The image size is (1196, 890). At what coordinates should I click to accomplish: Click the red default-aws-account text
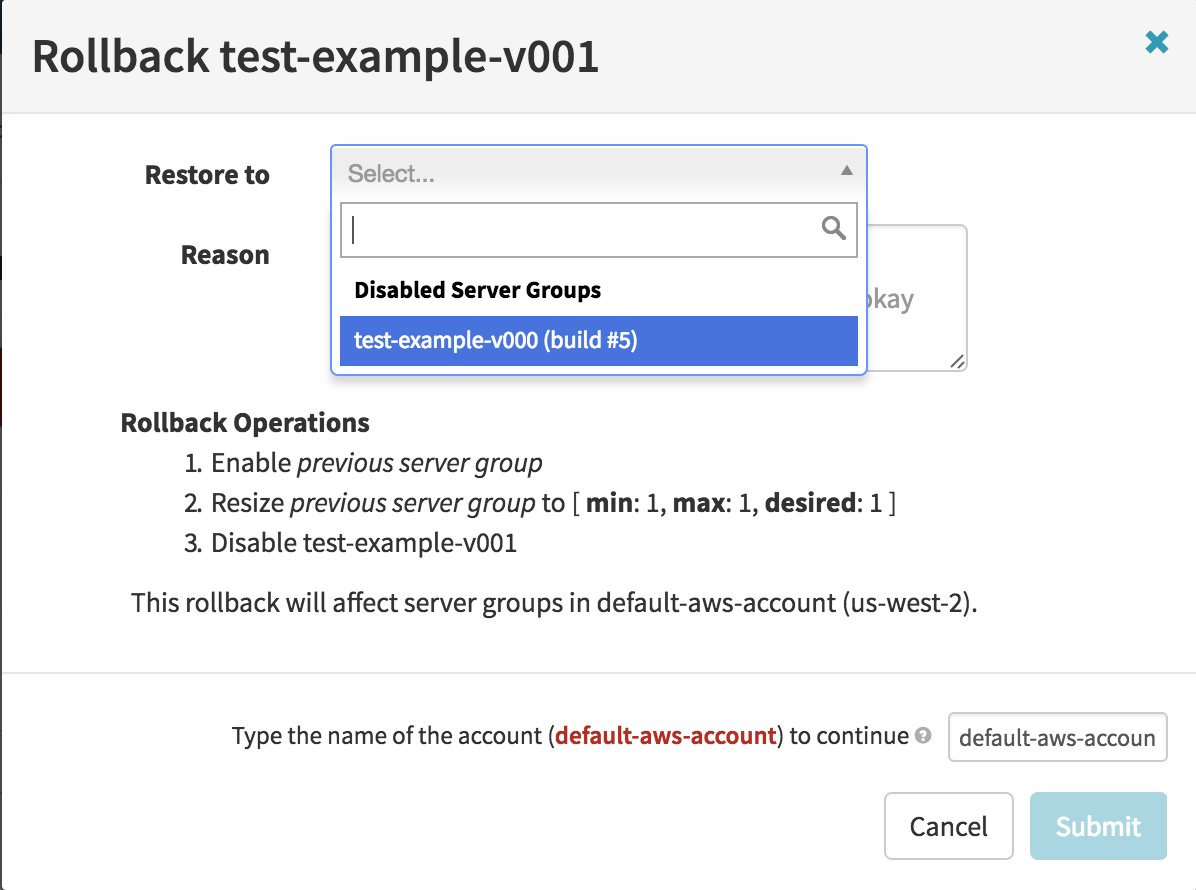(x=666, y=736)
